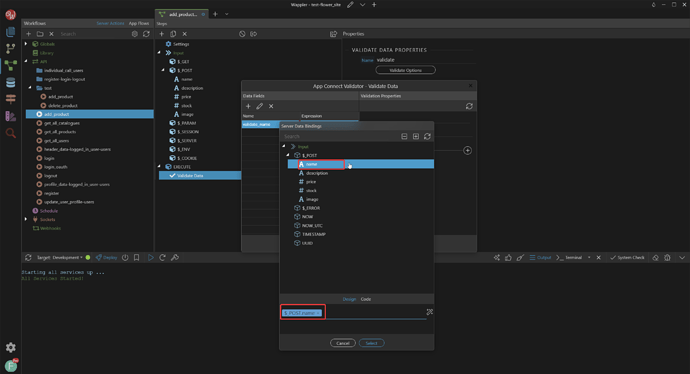Switch to Design view in bindings dialog
Image resolution: width=690 pixels, height=374 pixels.
tap(349, 299)
